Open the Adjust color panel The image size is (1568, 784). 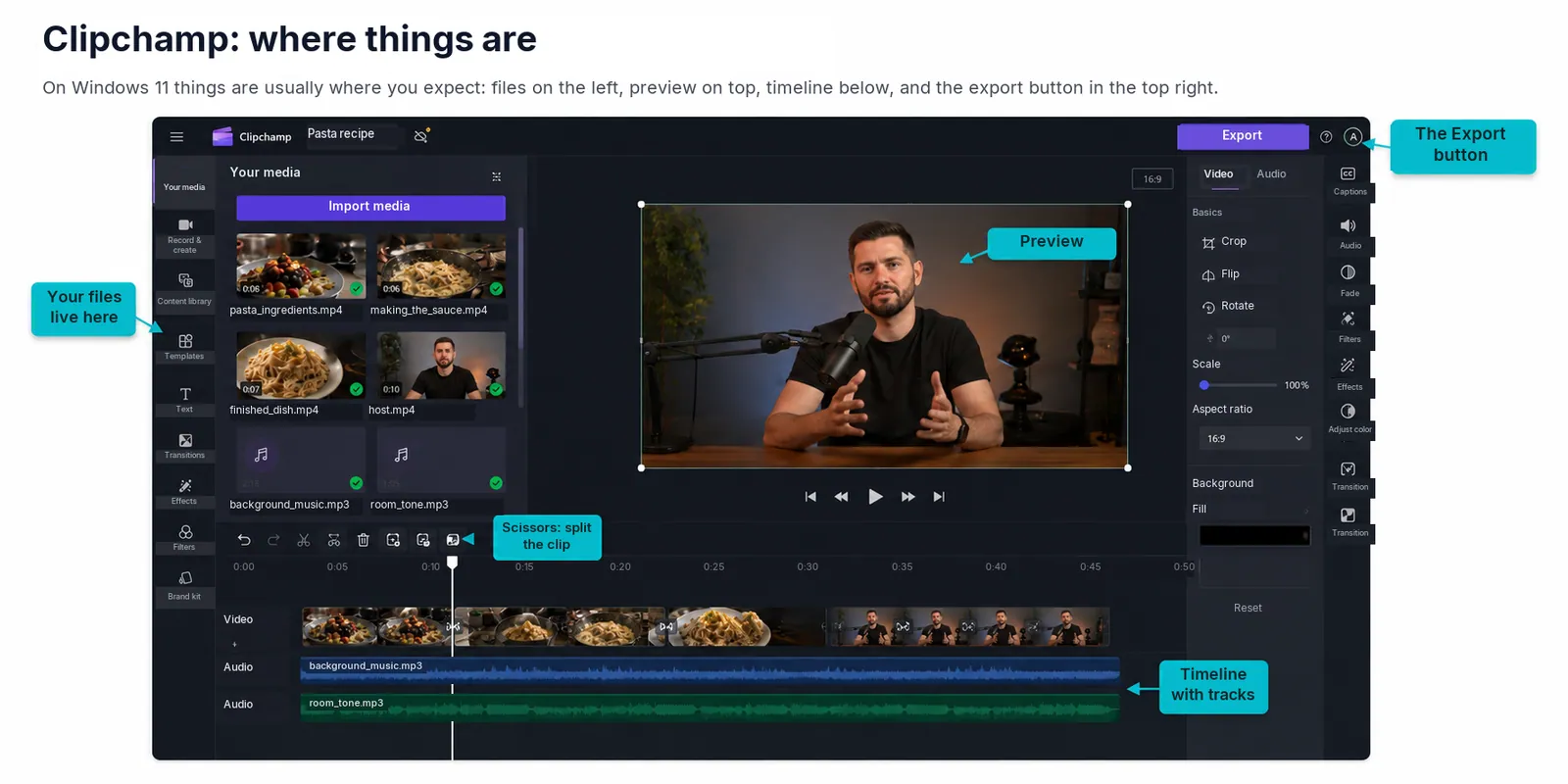point(1348,417)
